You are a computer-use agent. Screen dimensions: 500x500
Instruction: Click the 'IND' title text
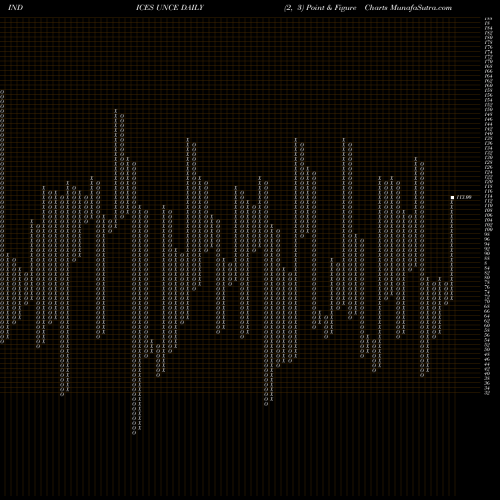15,8
